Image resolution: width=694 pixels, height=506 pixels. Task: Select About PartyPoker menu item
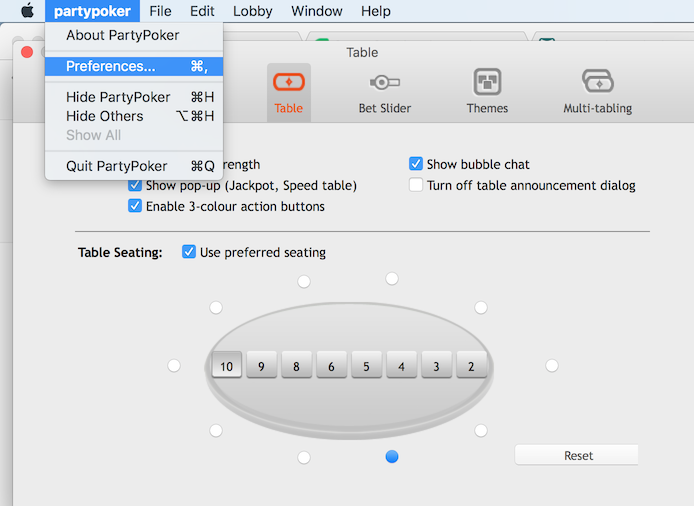click(x=134, y=35)
